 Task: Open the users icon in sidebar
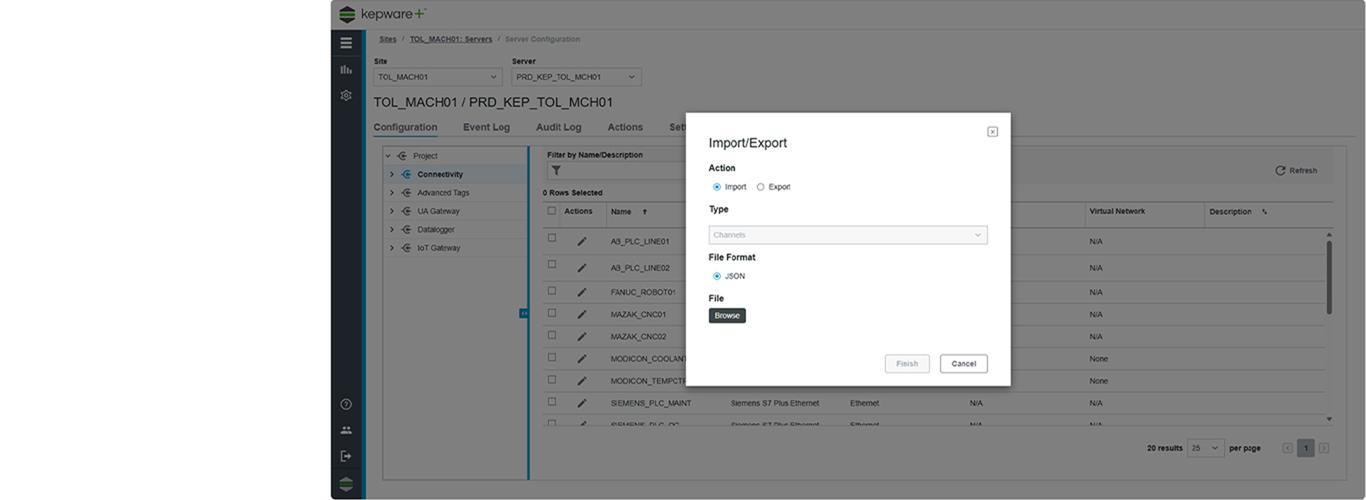tap(346, 430)
